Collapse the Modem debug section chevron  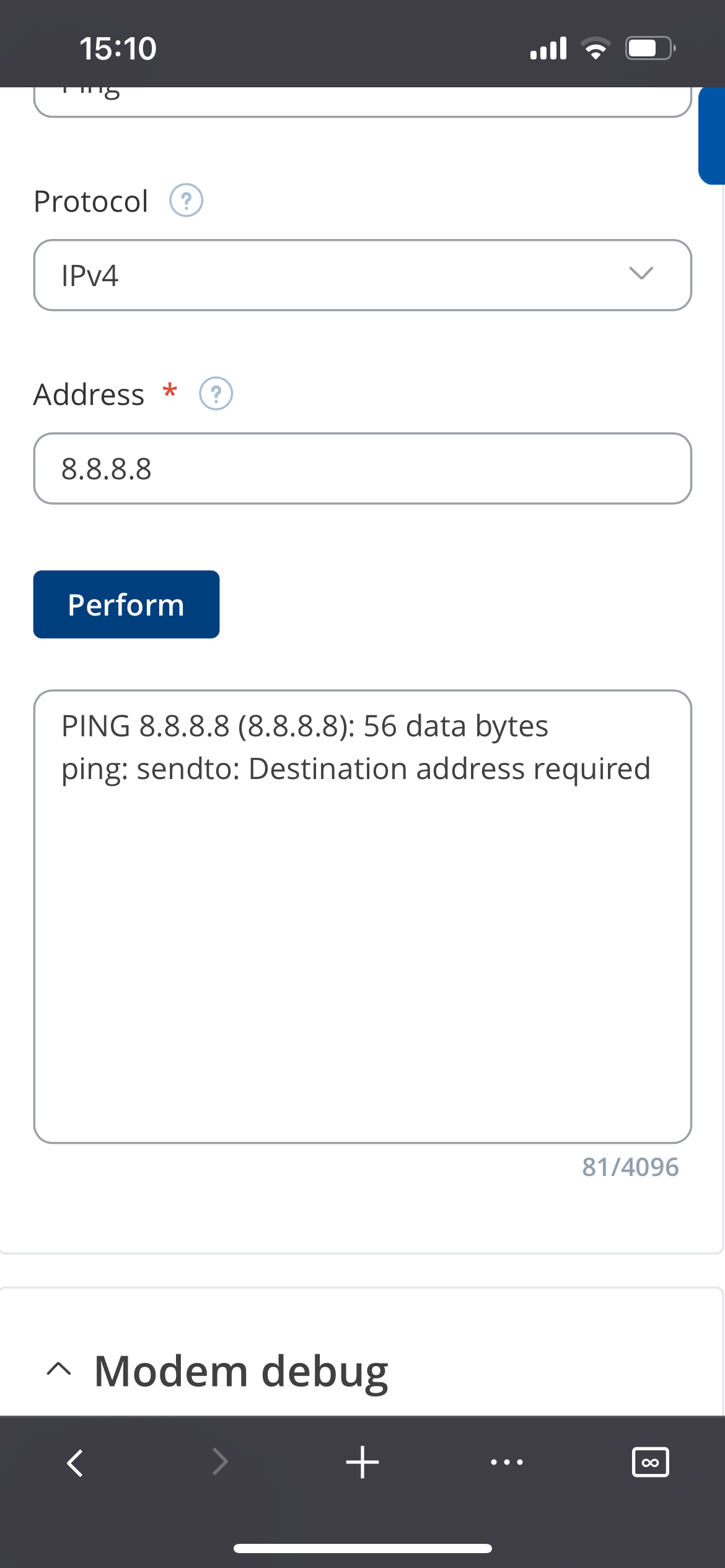[59, 1369]
